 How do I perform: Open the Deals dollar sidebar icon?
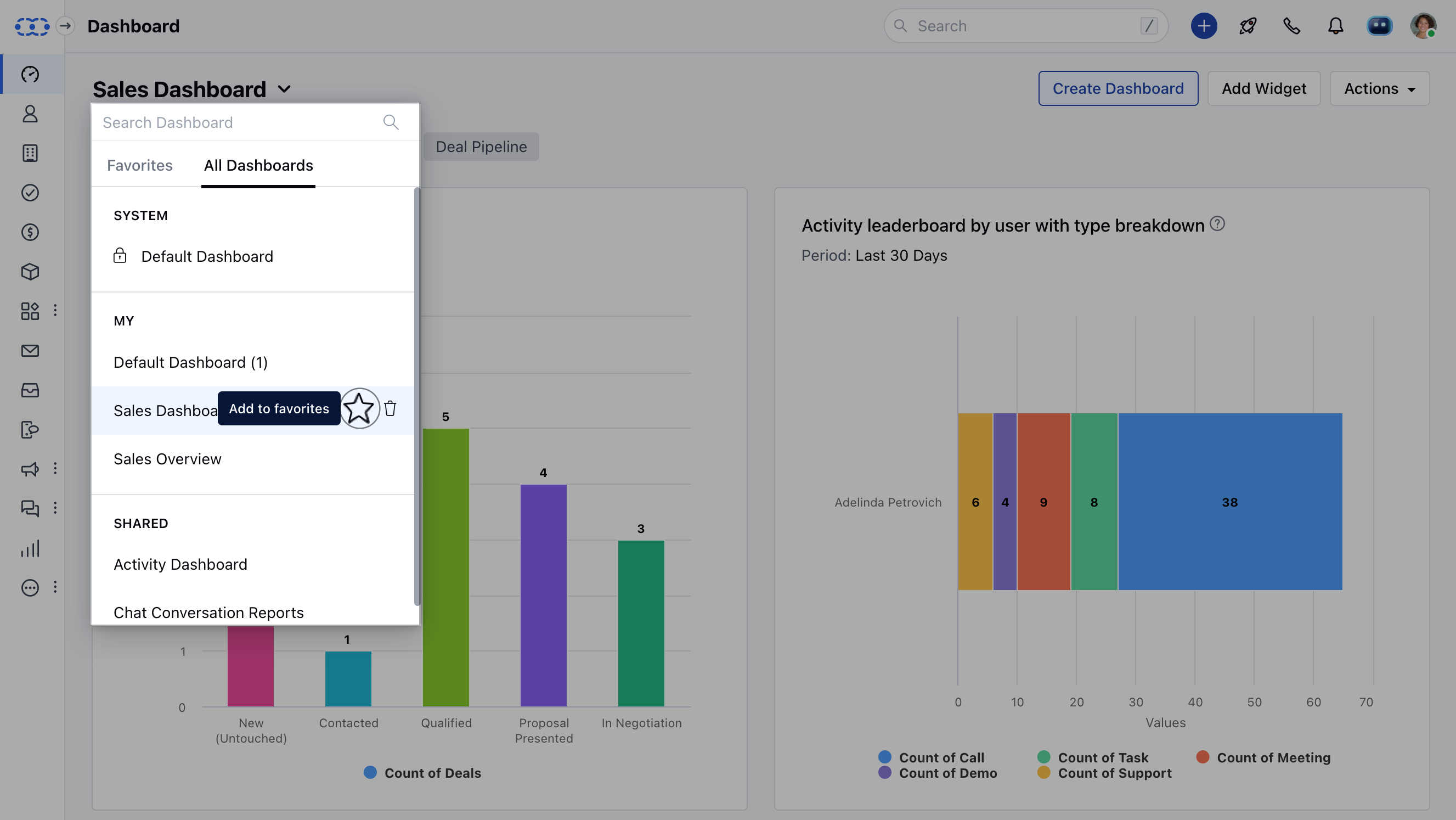click(30, 232)
